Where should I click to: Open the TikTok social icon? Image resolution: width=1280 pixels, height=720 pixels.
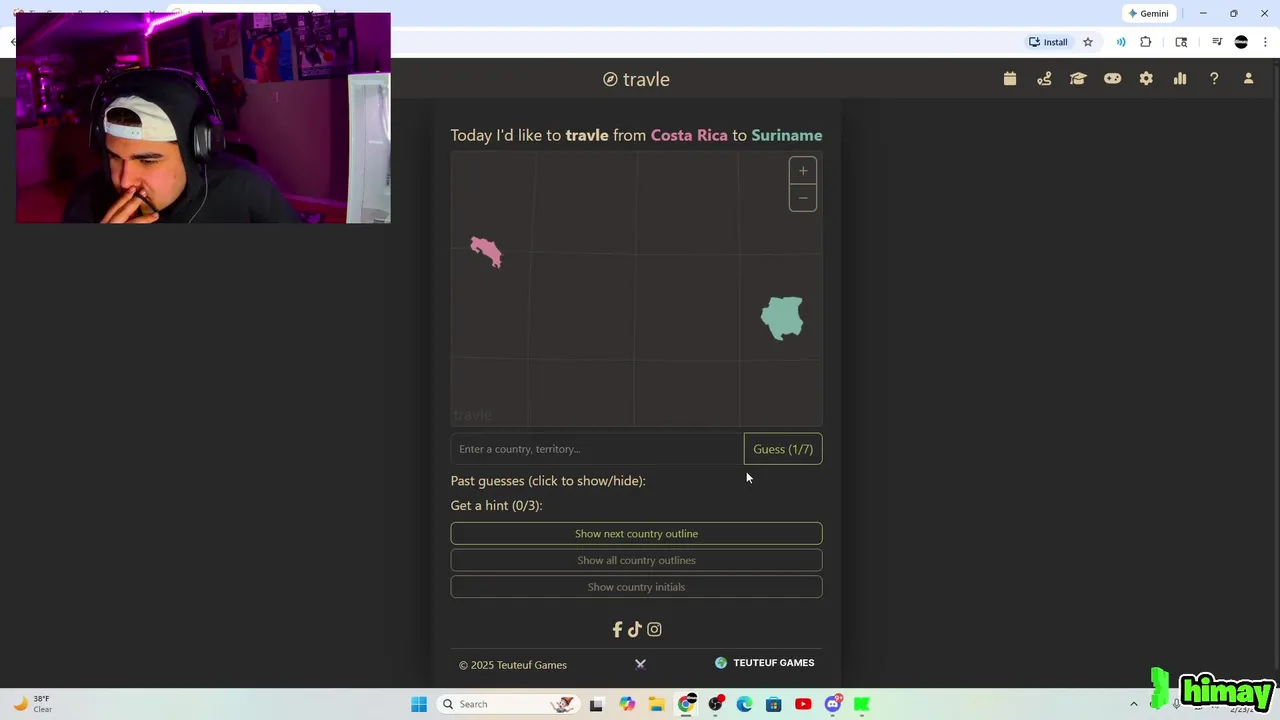click(635, 629)
